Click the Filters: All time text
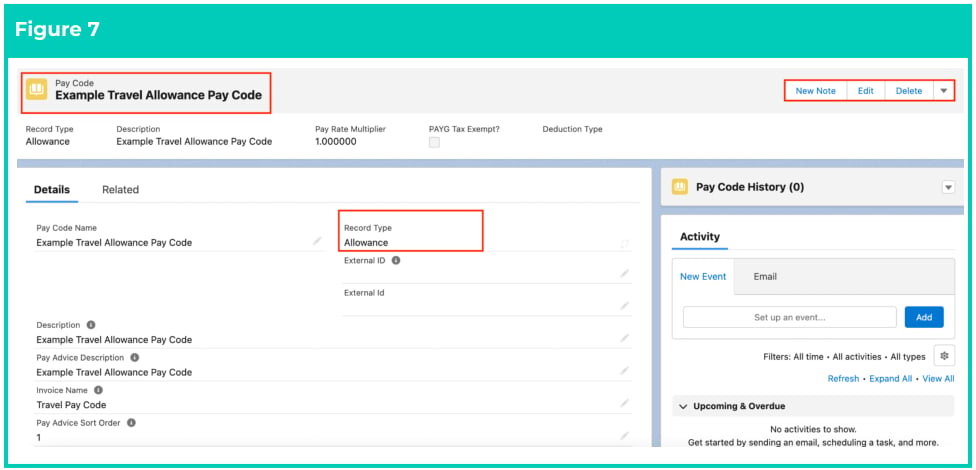The width and height of the screenshot is (976, 470). click(x=794, y=357)
